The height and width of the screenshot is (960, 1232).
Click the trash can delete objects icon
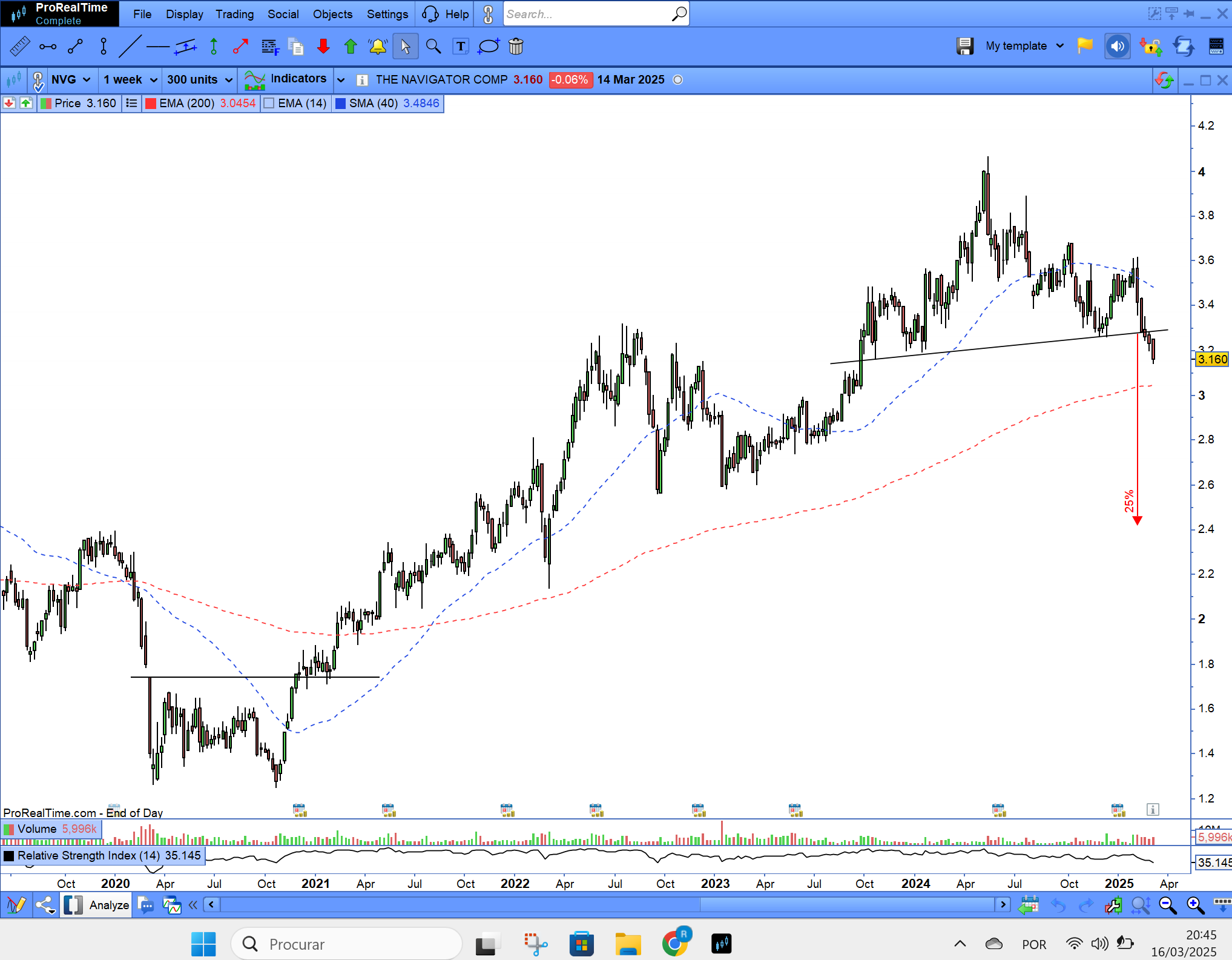[516, 47]
